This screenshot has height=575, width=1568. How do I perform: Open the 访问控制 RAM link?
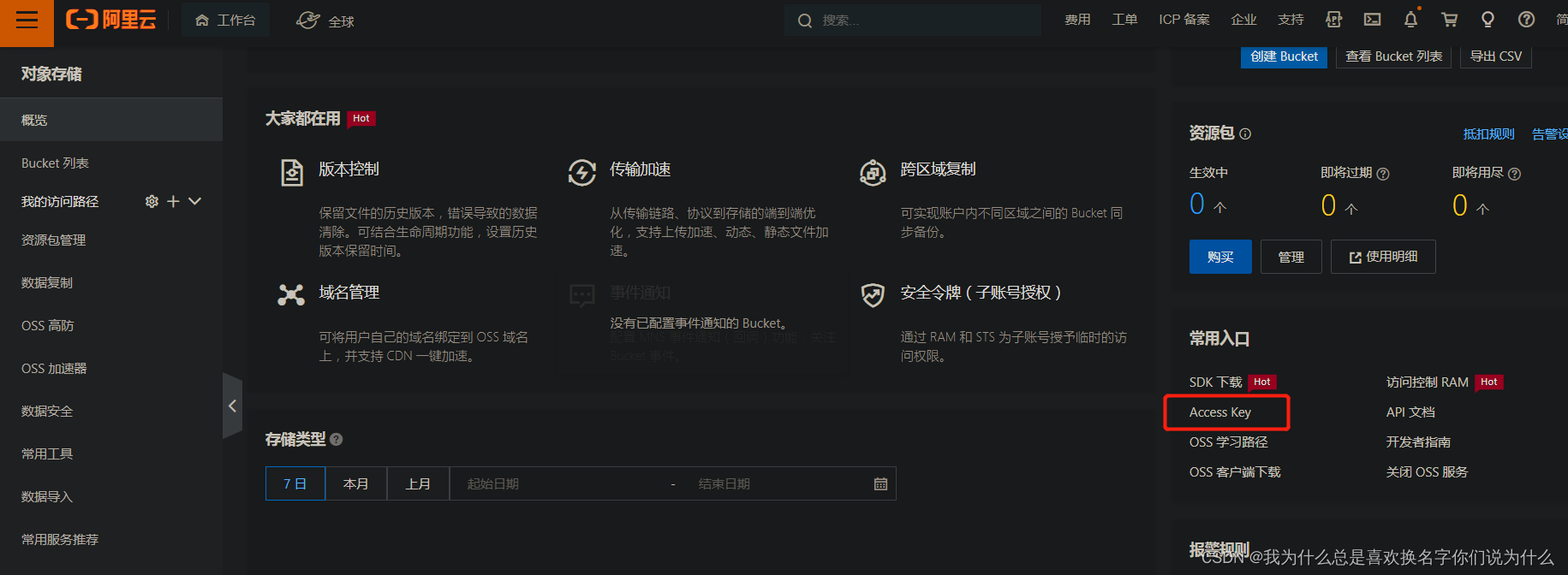[1427, 382]
